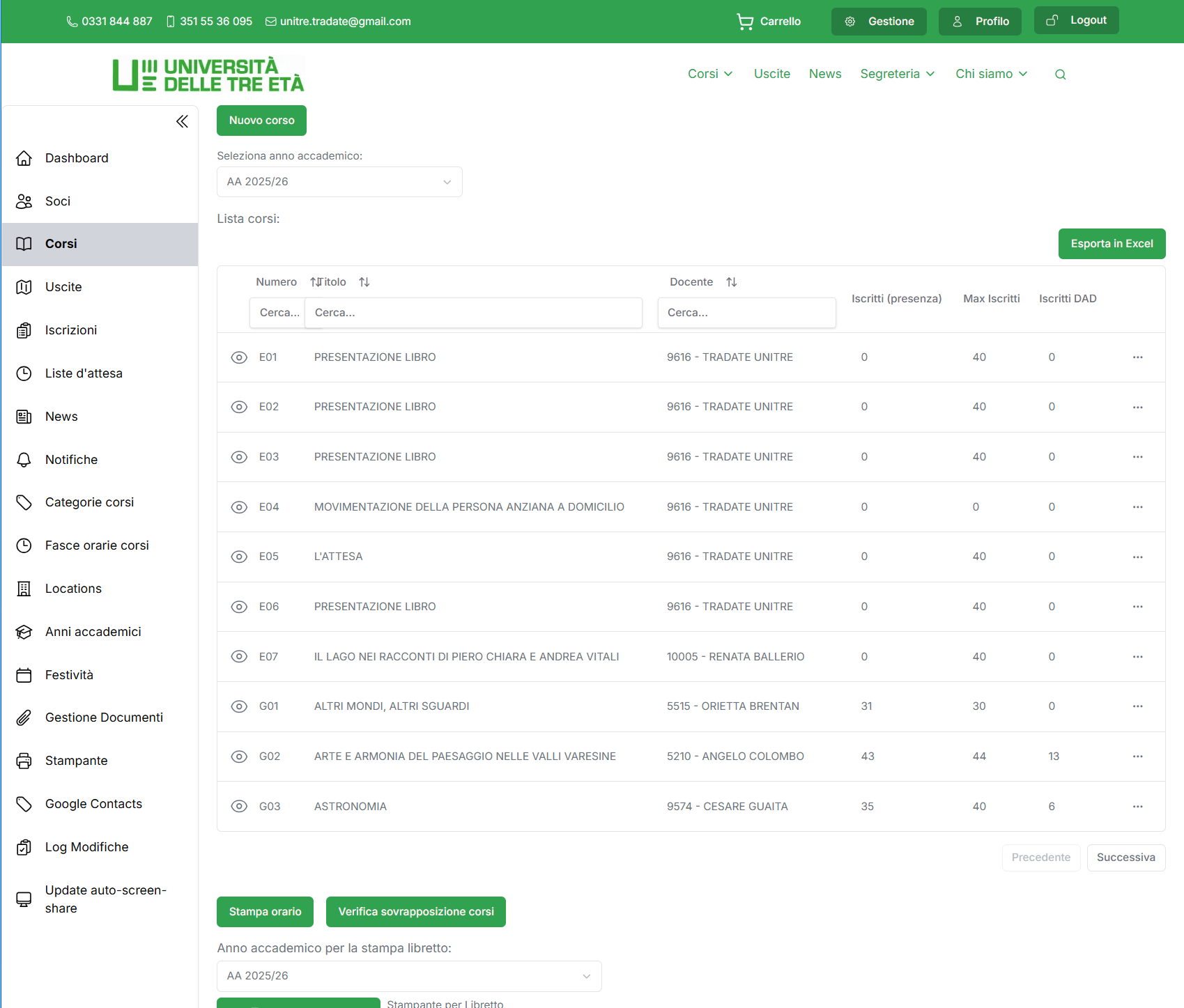Collapse the sidebar with double-chevron icon

(x=182, y=122)
